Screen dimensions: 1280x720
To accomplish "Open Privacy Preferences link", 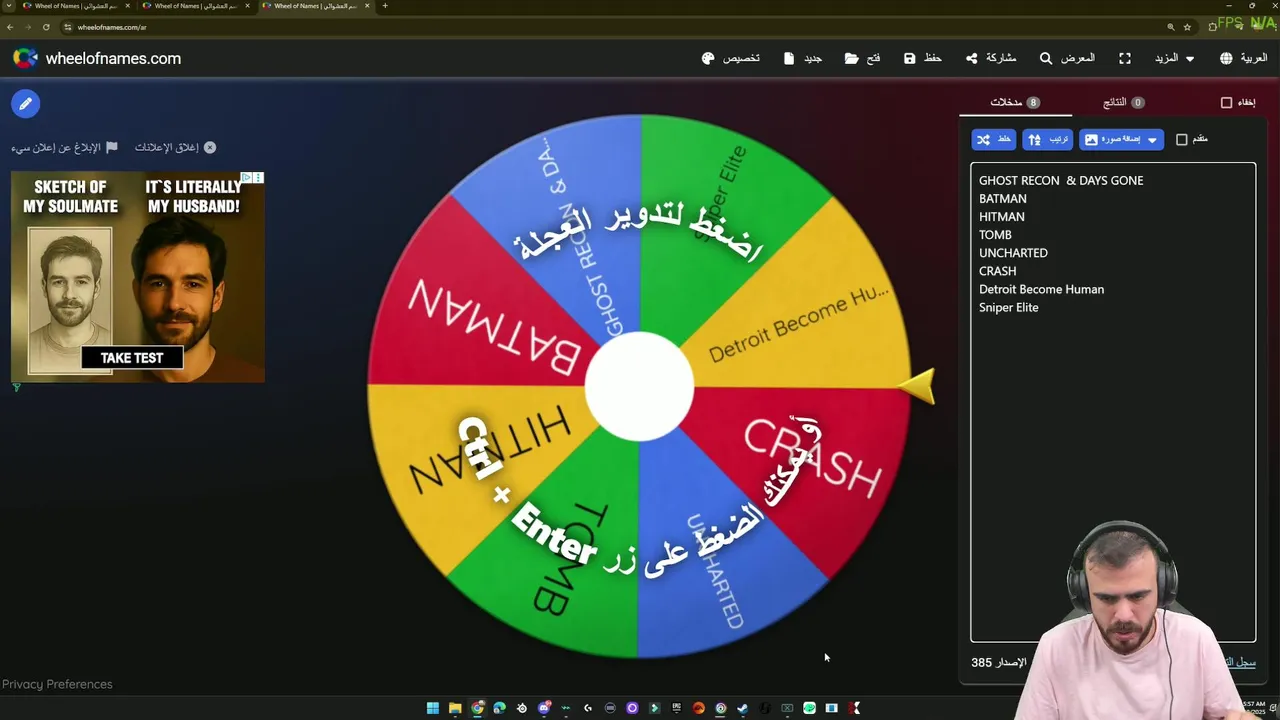I will (57, 684).
